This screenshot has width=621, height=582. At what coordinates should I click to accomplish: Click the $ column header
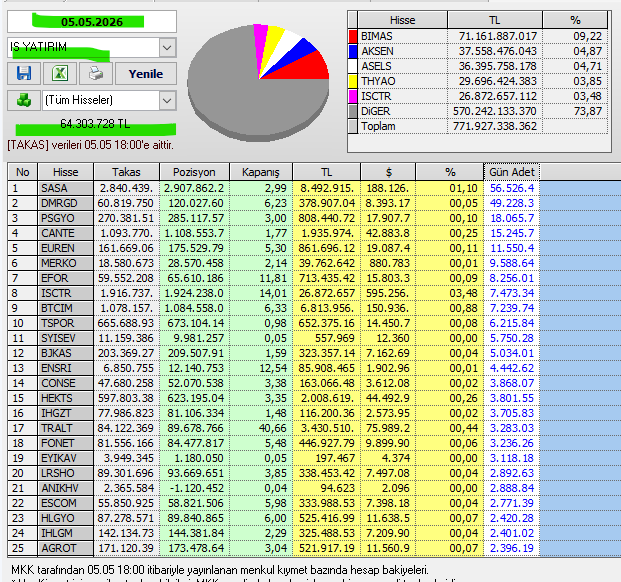[388, 172]
